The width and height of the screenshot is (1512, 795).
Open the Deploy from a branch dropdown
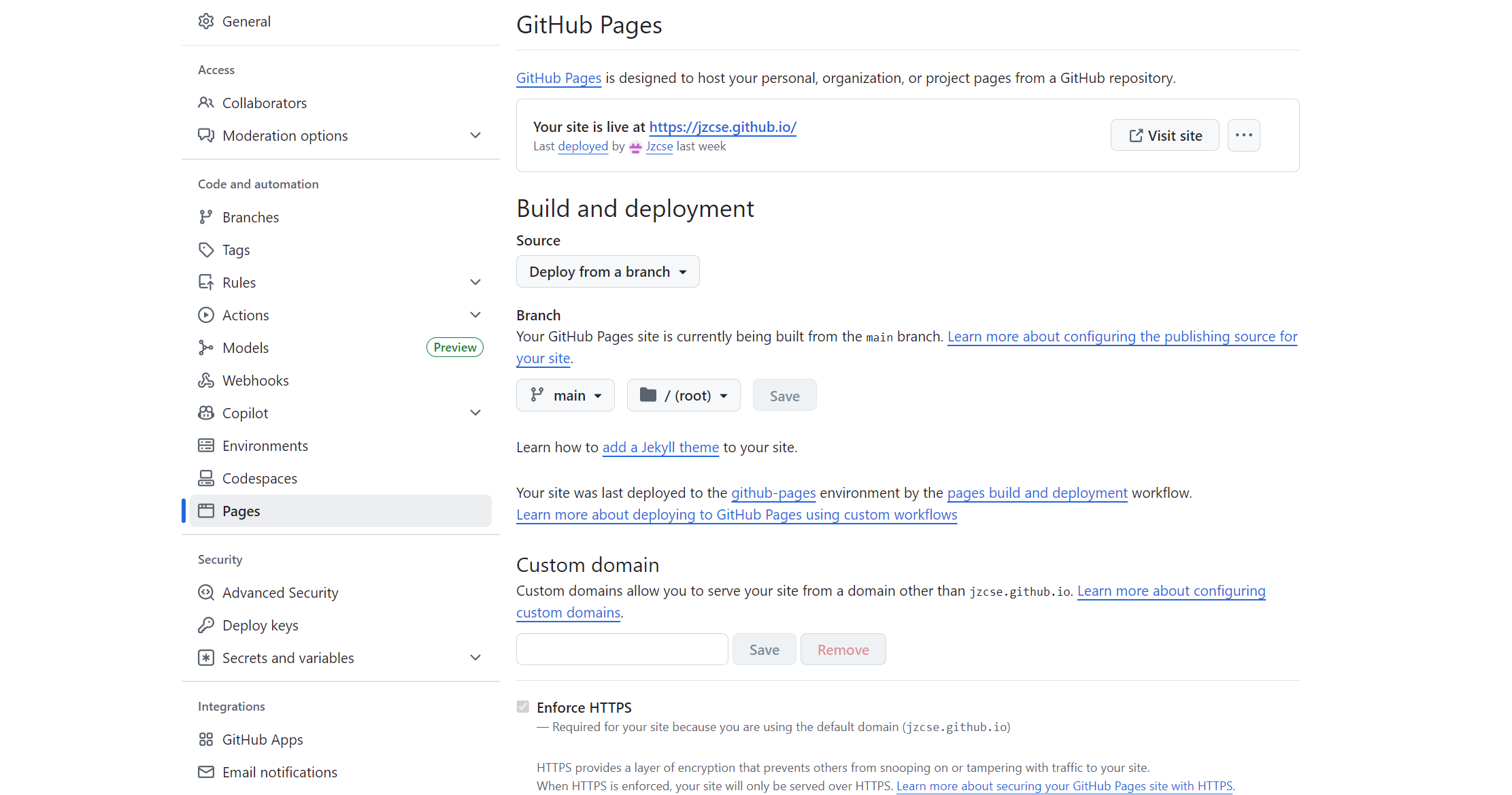(607, 272)
